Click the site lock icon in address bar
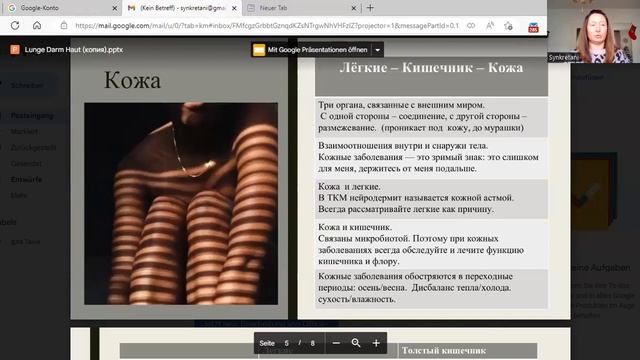The height and width of the screenshot is (360, 640). [64, 25]
